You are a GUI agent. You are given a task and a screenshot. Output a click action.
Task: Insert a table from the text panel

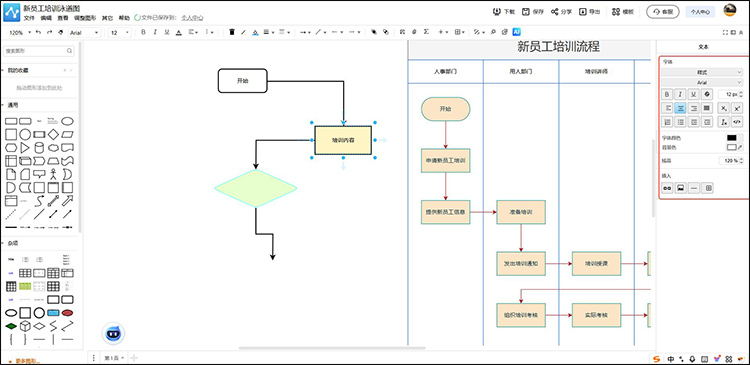point(708,188)
